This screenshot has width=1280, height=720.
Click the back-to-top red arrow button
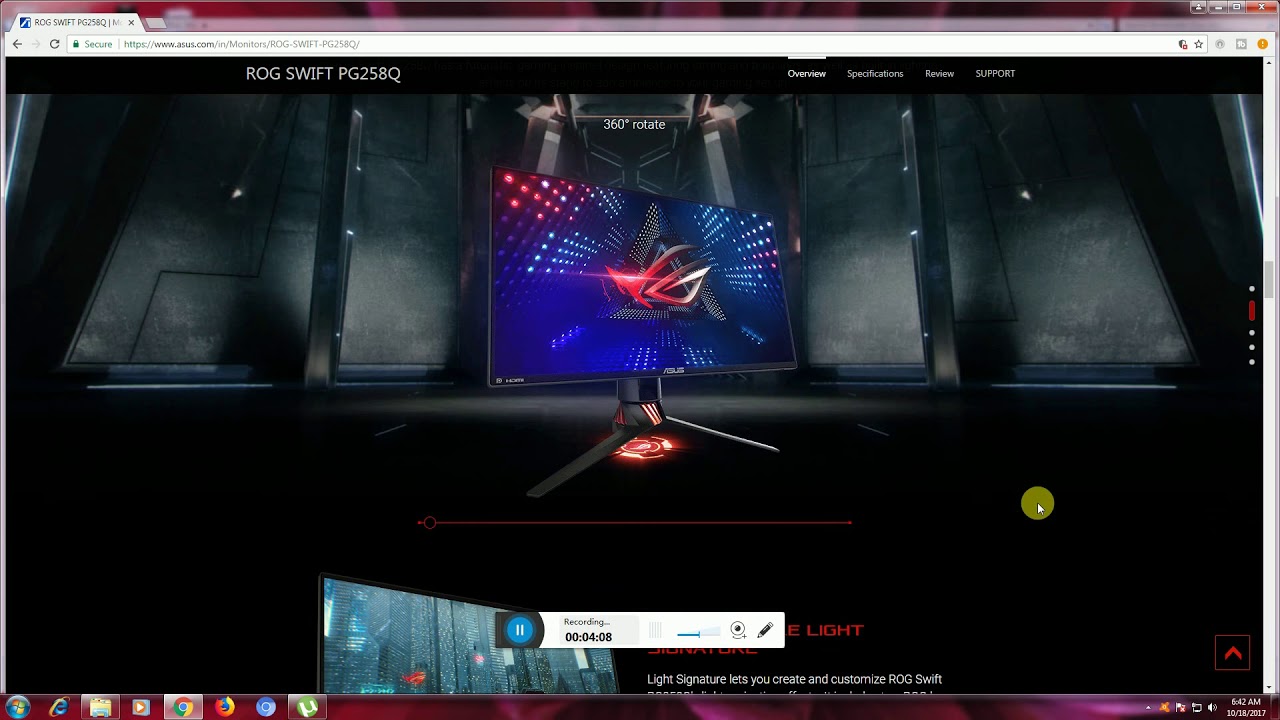click(1233, 653)
